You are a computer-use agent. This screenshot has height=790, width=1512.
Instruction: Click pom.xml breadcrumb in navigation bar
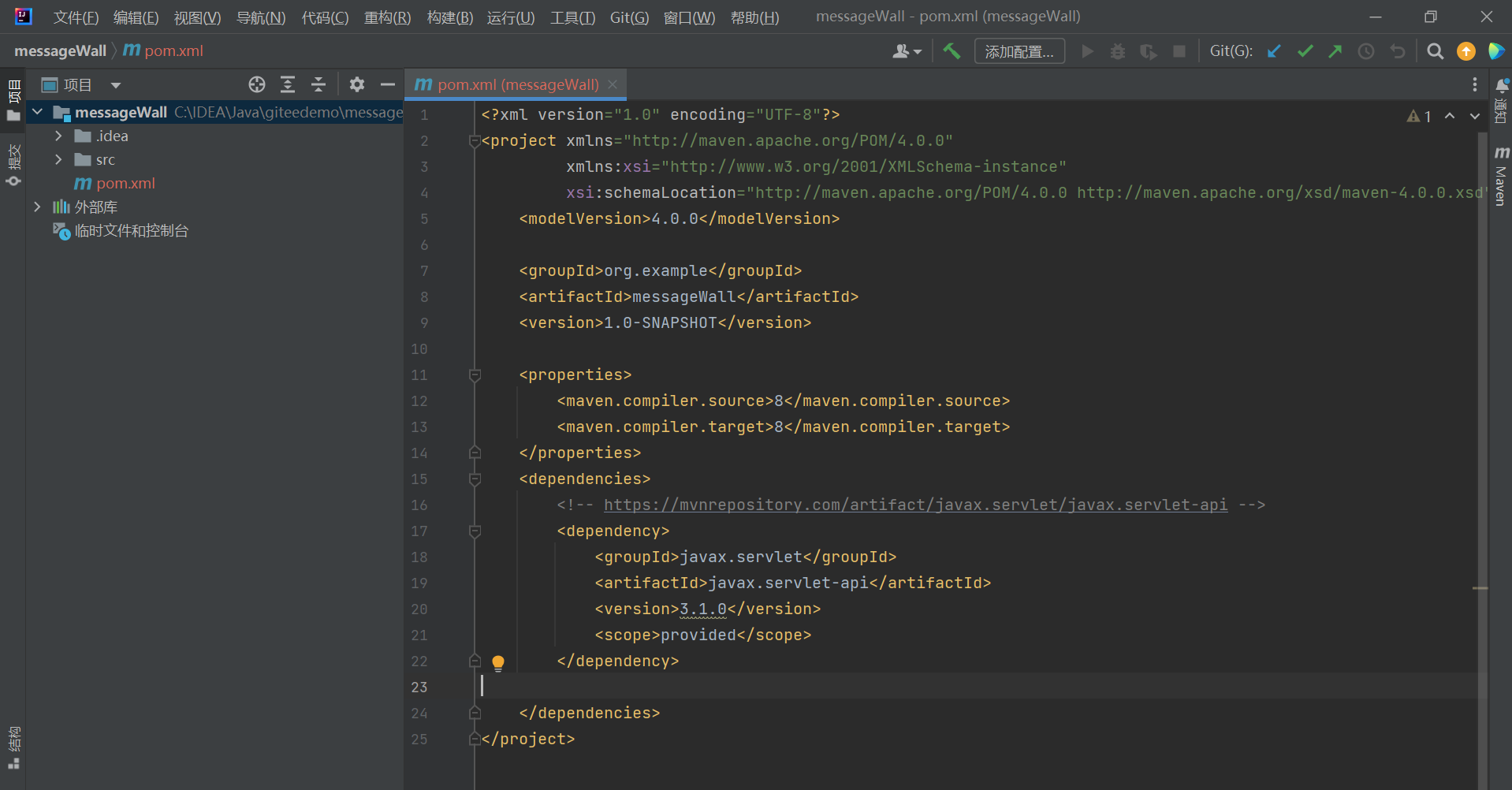163,50
